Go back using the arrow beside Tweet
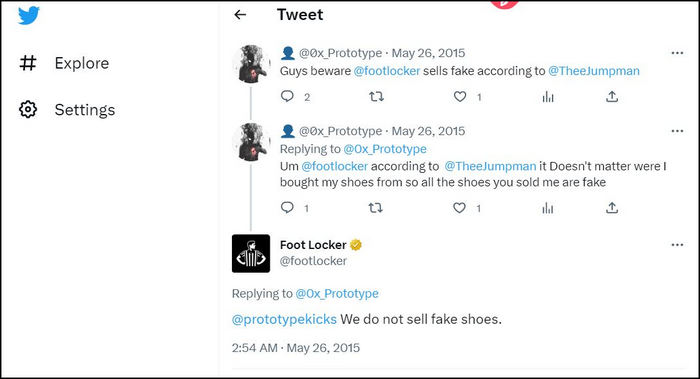Viewport: 700px width, 379px height. pyautogui.click(x=240, y=15)
